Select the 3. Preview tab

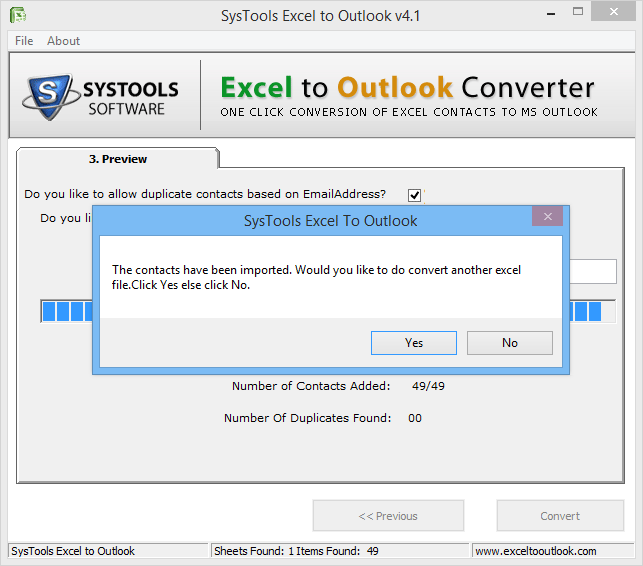[x=118, y=159]
